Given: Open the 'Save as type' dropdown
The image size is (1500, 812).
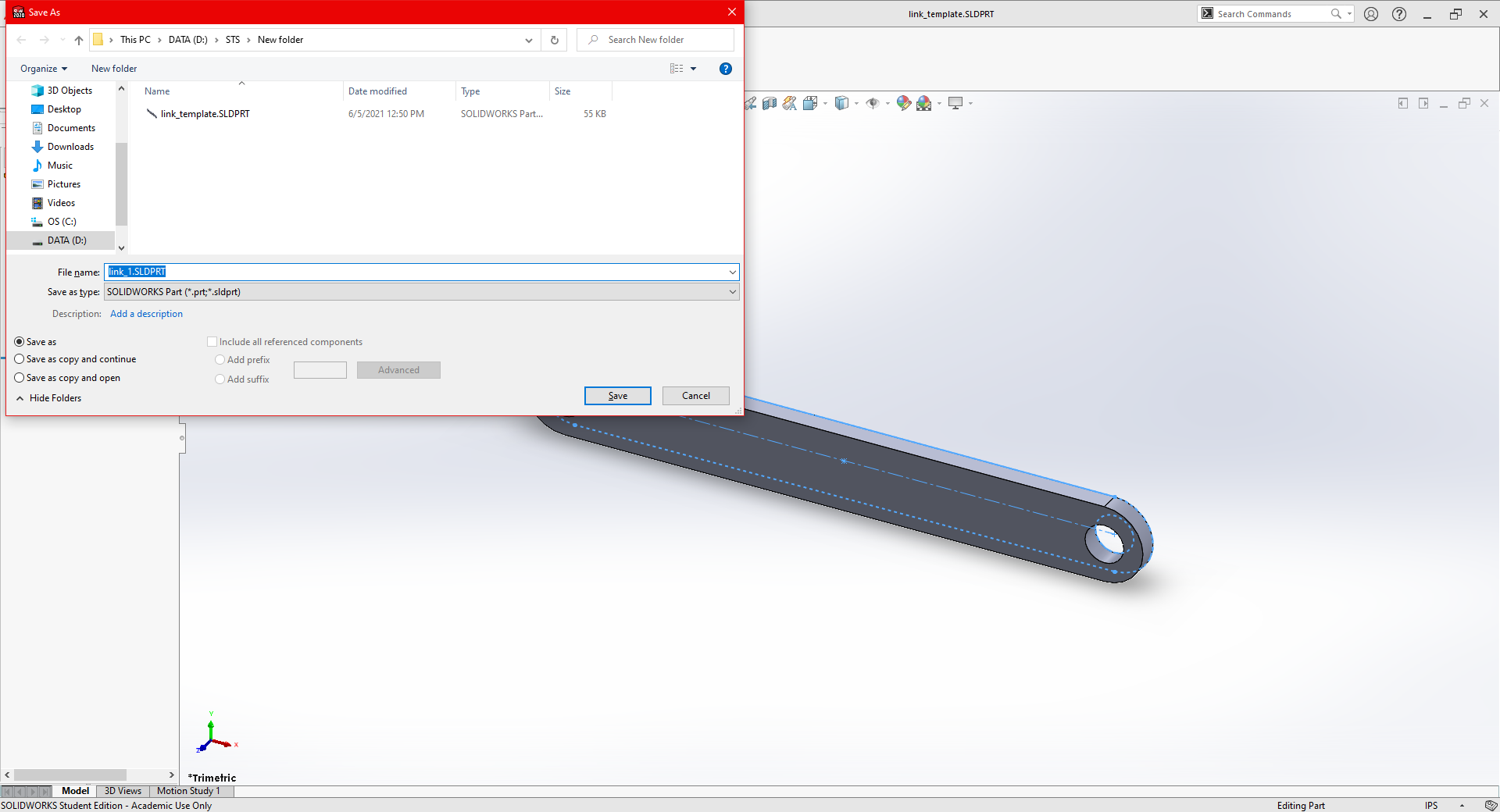Looking at the screenshot, I should click(x=732, y=292).
